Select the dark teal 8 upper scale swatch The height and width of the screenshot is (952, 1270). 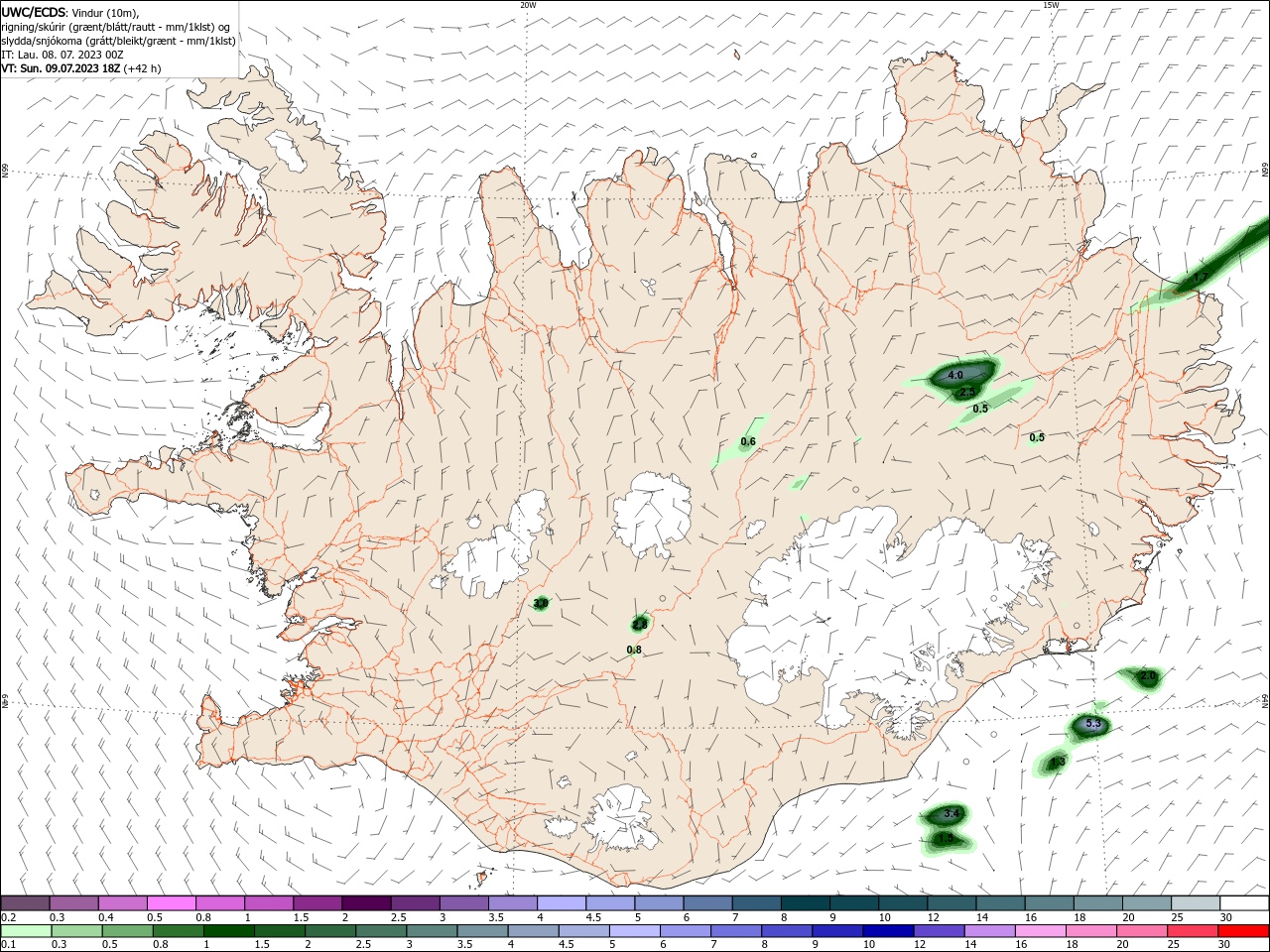(805, 903)
